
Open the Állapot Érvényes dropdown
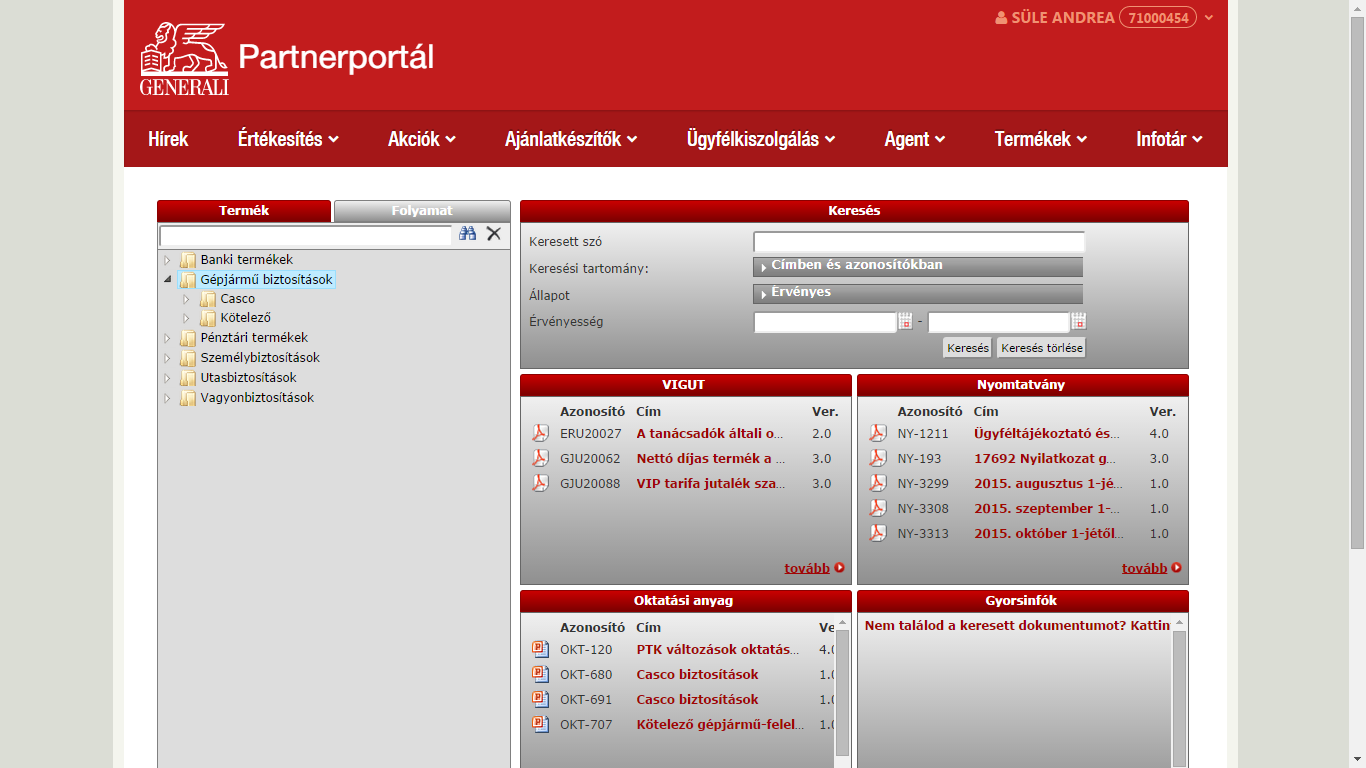918,293
